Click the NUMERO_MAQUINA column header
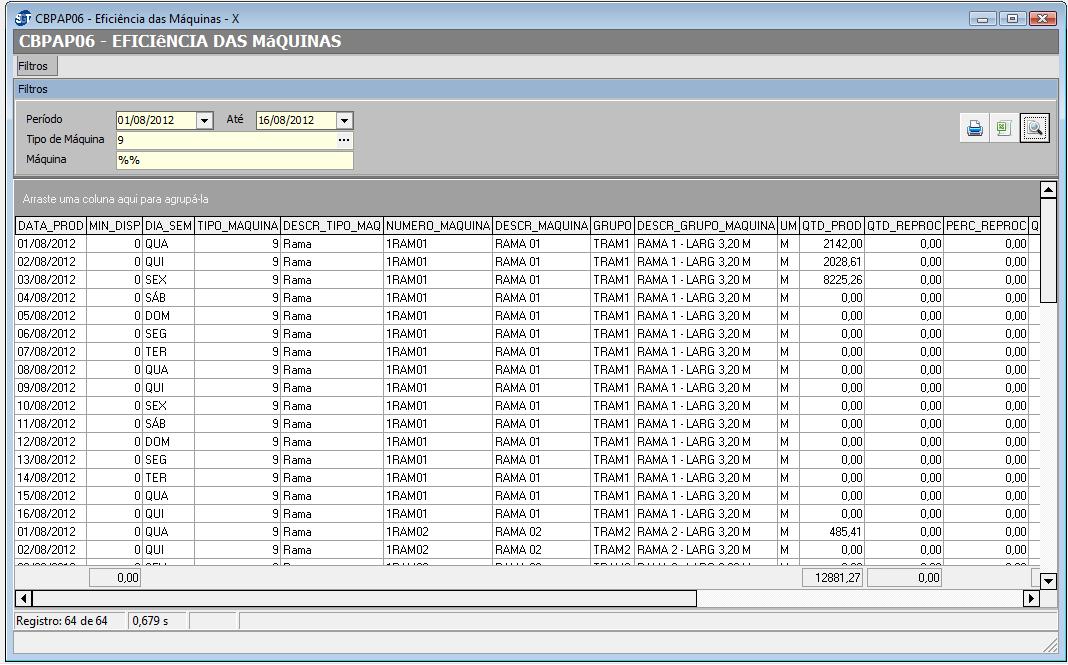The height and width of the screenshot is (665, 1068). click(437, 226)
